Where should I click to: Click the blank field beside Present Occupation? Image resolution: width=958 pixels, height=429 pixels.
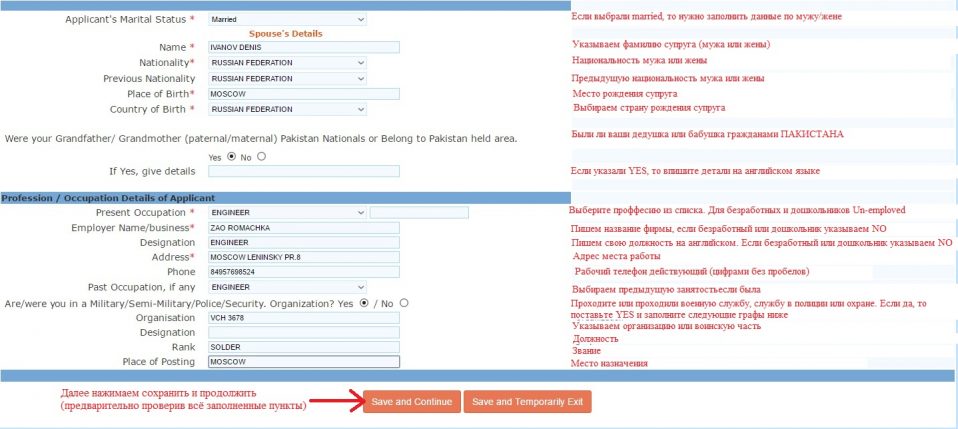click(x=419, y=213)
